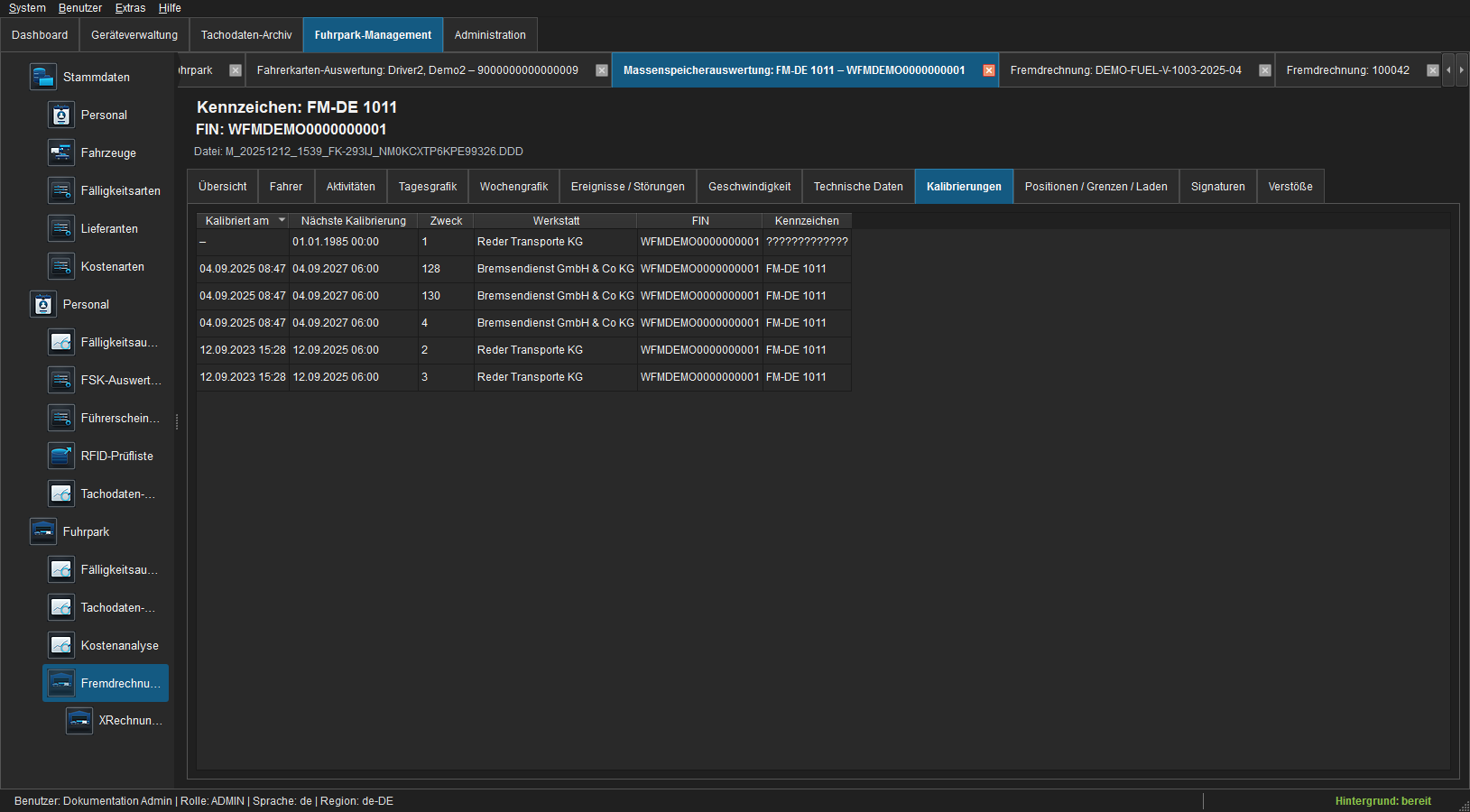Switch to the Verstöße tab

point(1290,187)
